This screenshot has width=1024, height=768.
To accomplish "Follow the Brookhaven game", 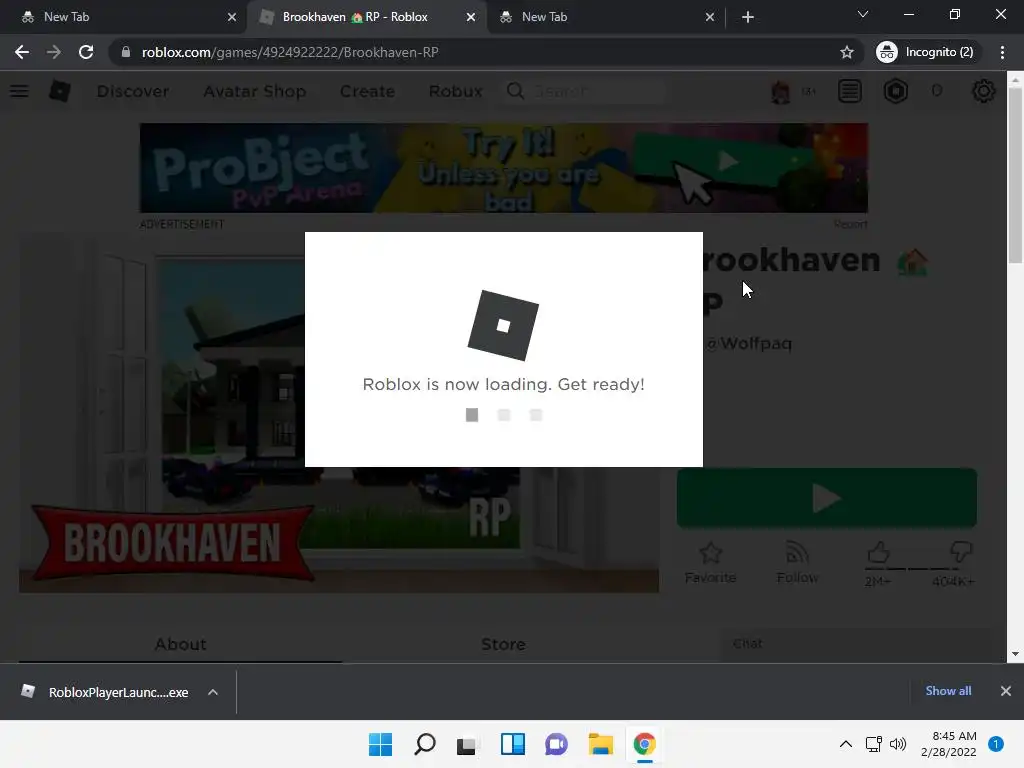I will click(797, 563).
